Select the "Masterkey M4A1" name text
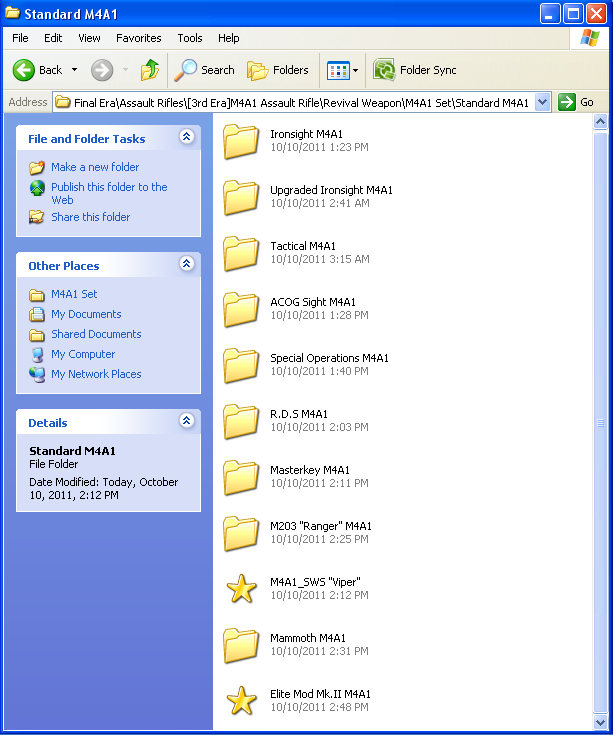The image size is (613, 735). [310, 470]
